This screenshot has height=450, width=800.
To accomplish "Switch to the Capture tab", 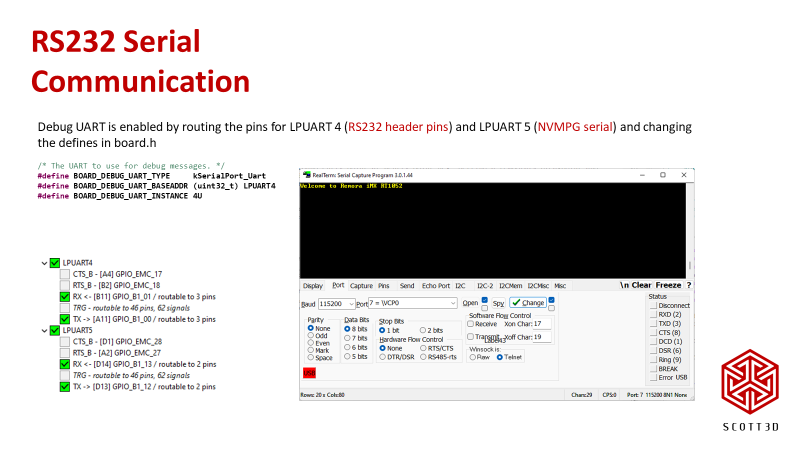I will point(361,286).
